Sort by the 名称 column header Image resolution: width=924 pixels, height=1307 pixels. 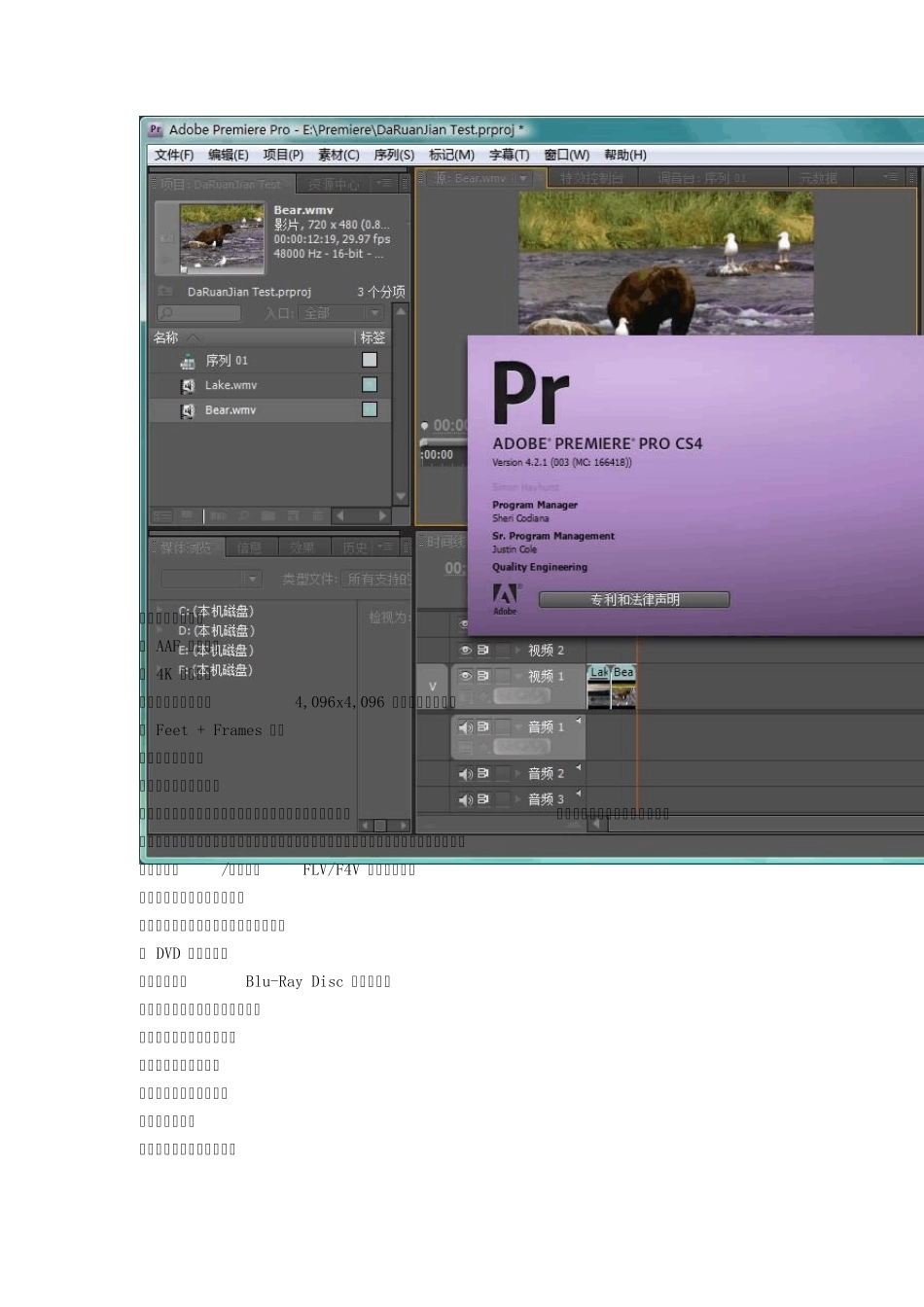pos(165,337)
